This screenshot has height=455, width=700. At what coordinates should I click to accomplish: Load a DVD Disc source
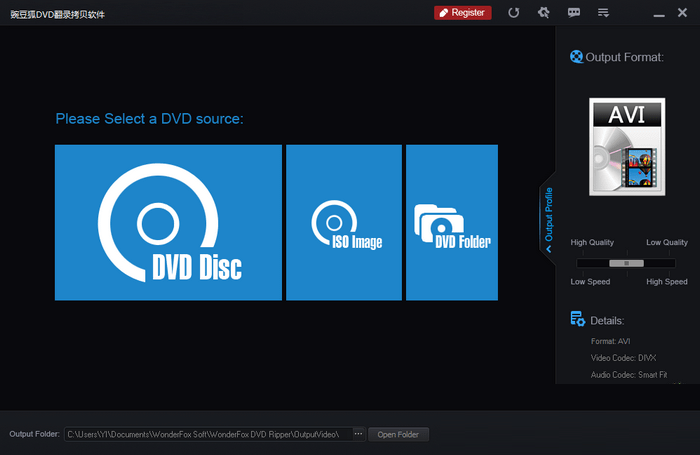pos(168,222)
